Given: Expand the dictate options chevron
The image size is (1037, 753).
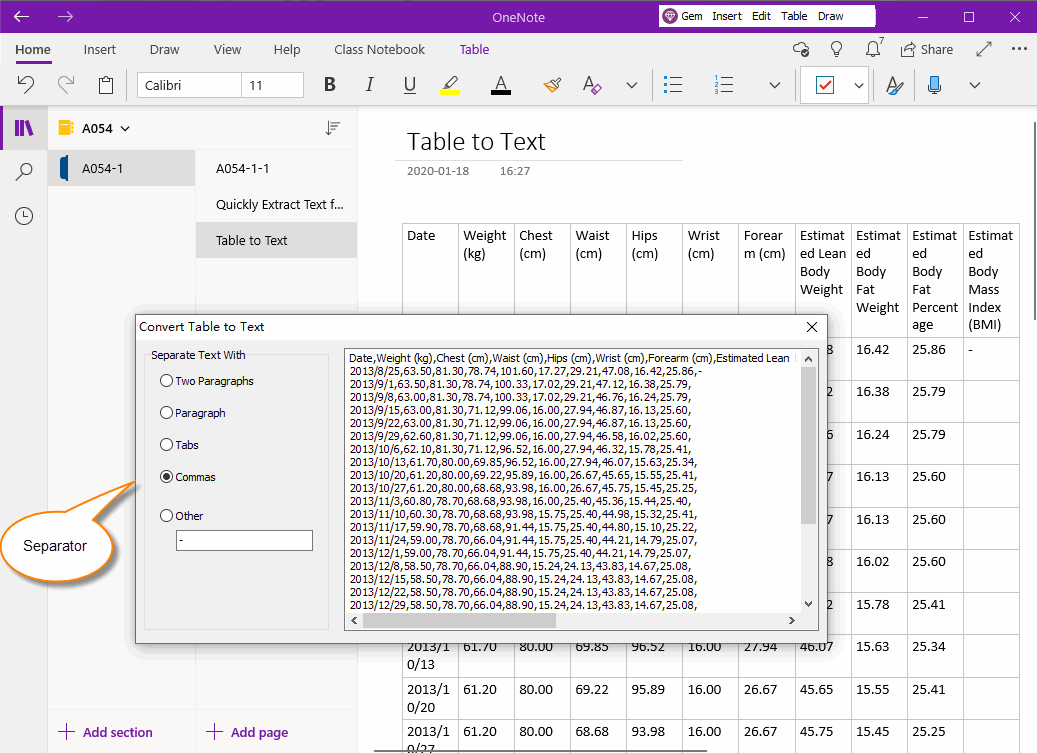Looking at the screenshot, I should (974, 85).
